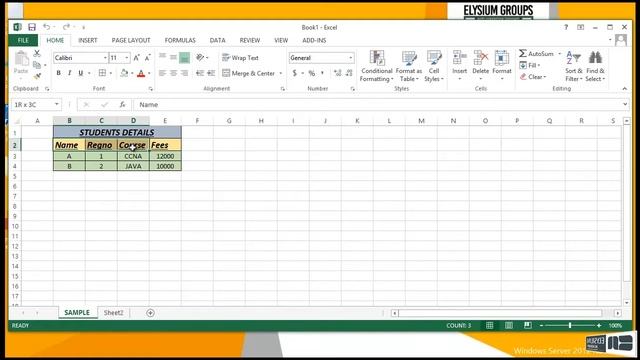
Task: Toggle Bold formatting
Action: (58, 73)
